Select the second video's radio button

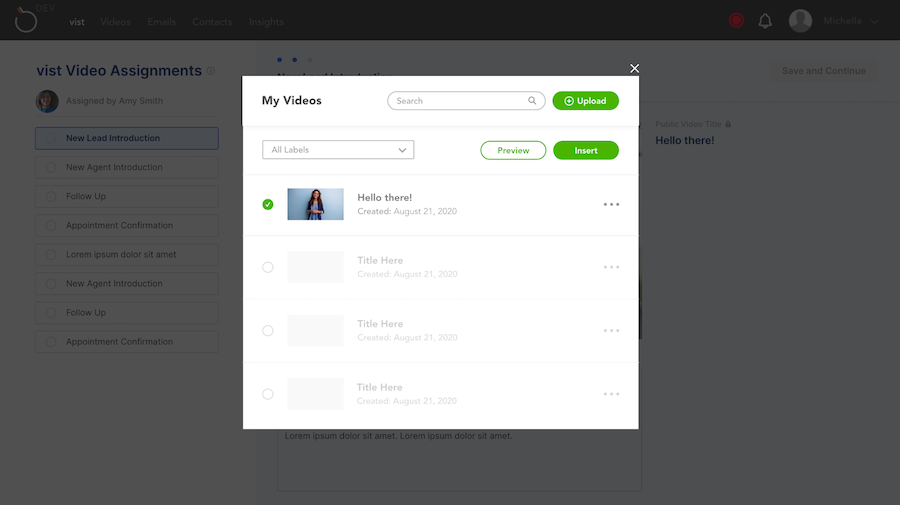(x=268, y=267)
